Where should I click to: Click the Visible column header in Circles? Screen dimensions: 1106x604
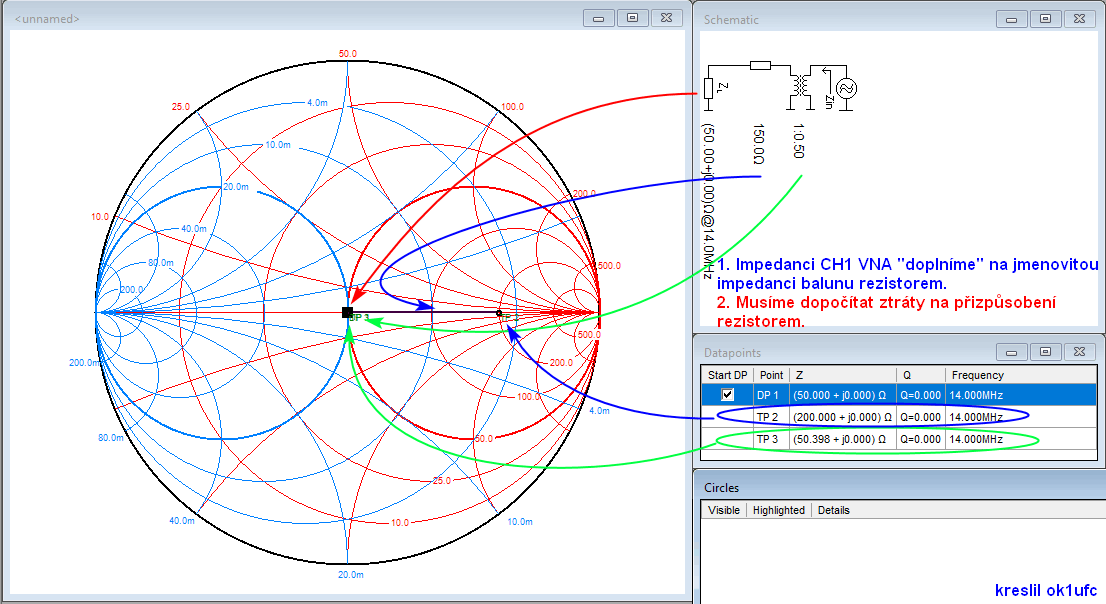tap(724, 510)
